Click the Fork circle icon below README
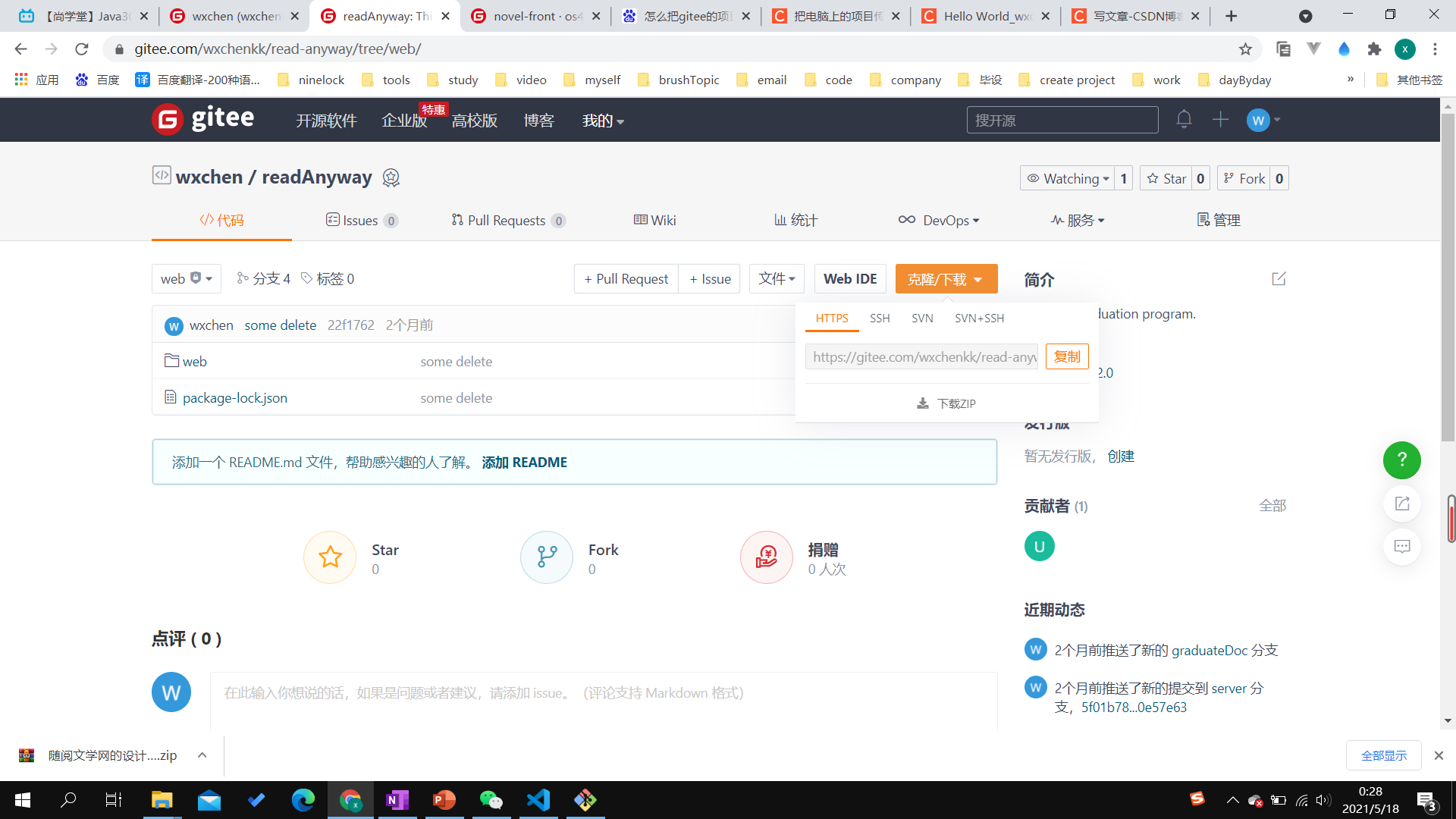 click(547, 557)
